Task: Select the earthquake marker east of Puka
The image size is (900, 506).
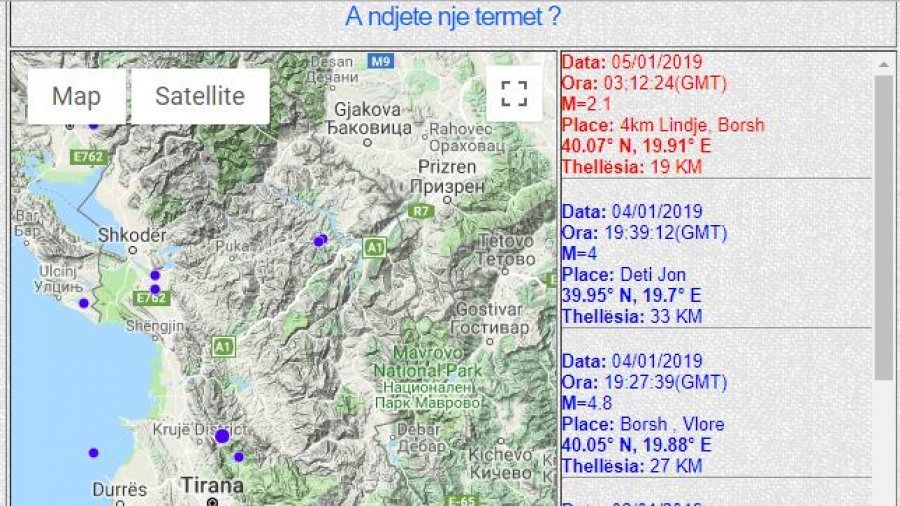Action: coord(320,240)
